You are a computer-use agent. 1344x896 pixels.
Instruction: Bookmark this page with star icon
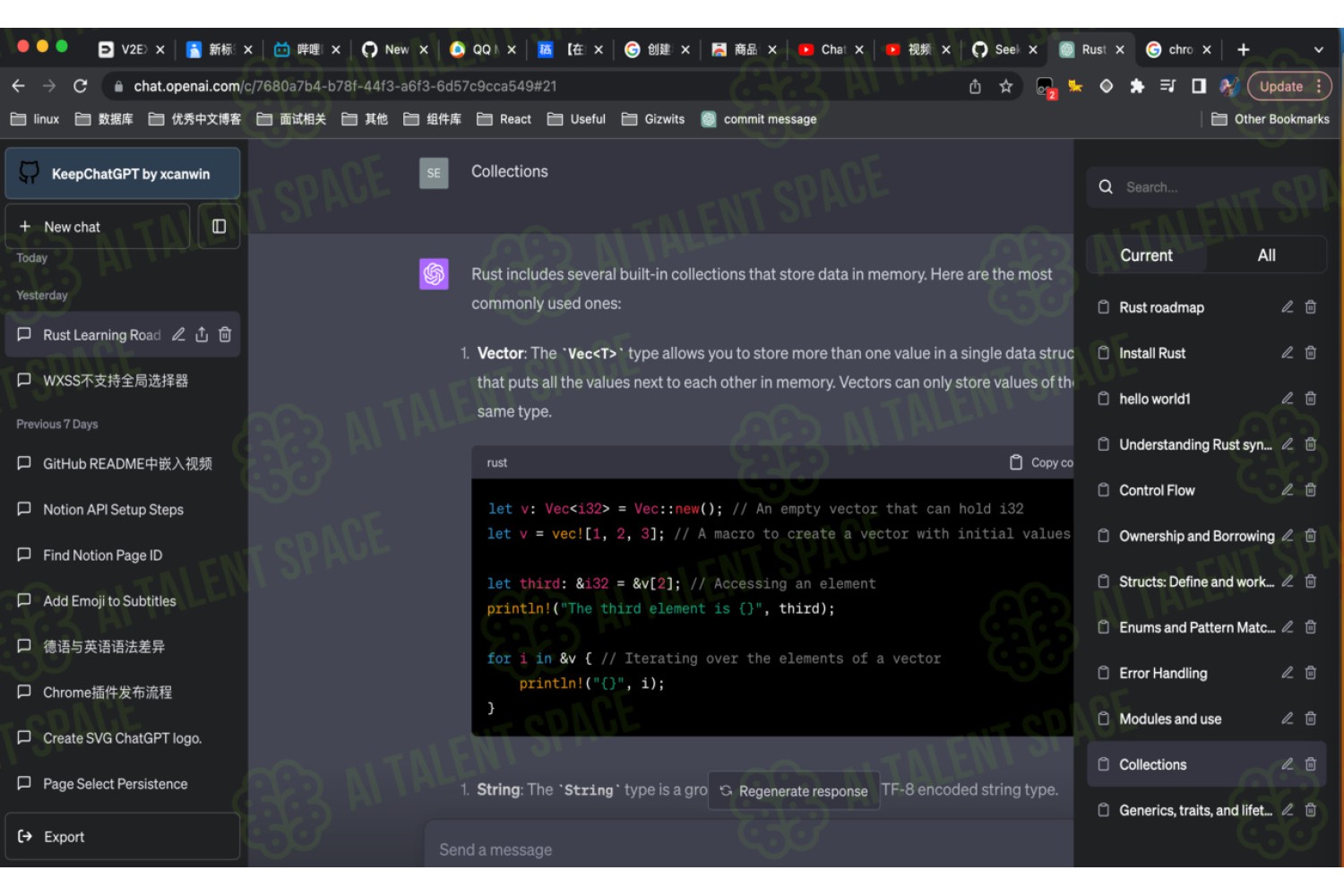[1006, 86]
